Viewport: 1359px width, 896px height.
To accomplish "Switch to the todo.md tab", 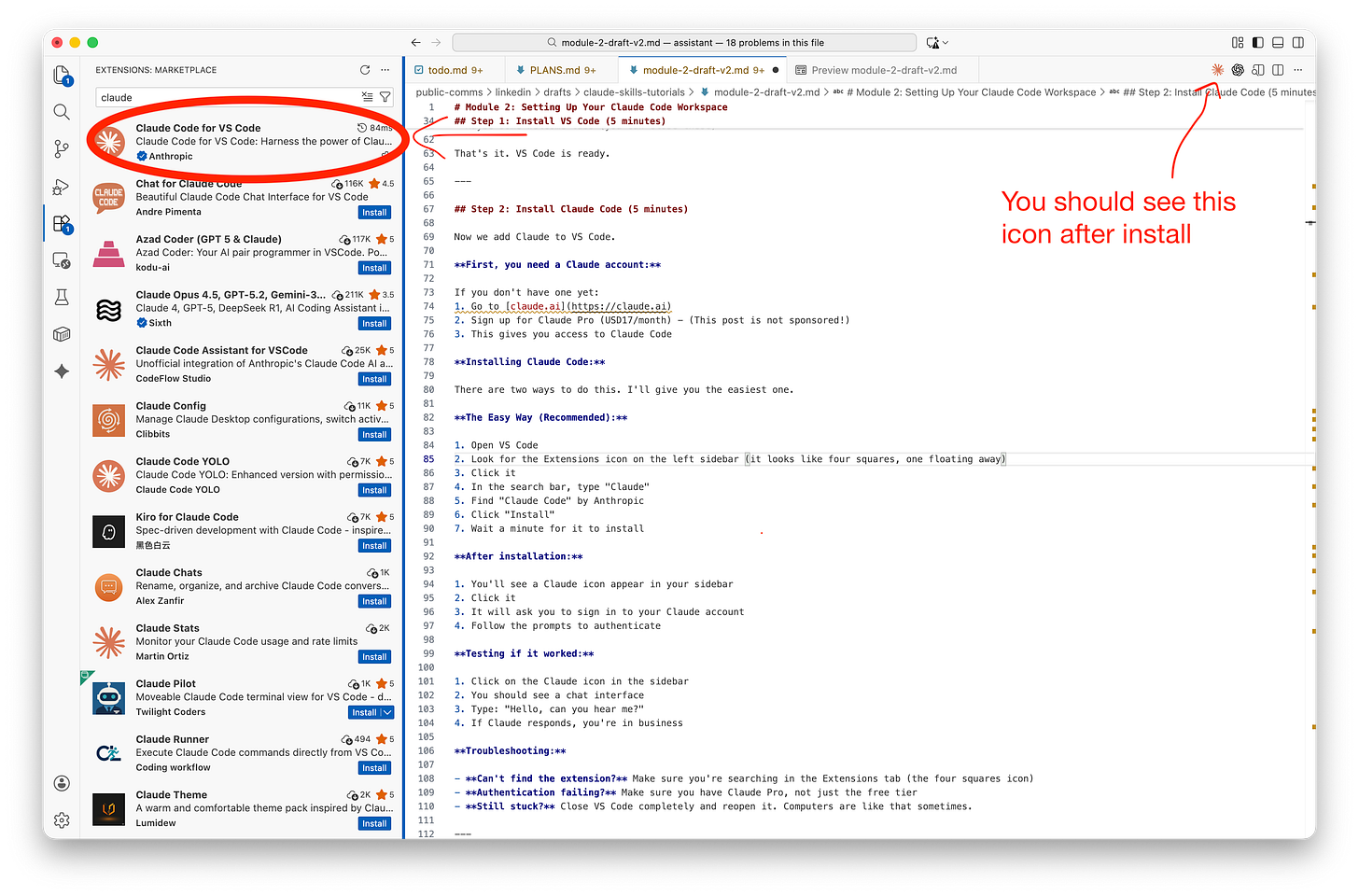I will [455, 70].
